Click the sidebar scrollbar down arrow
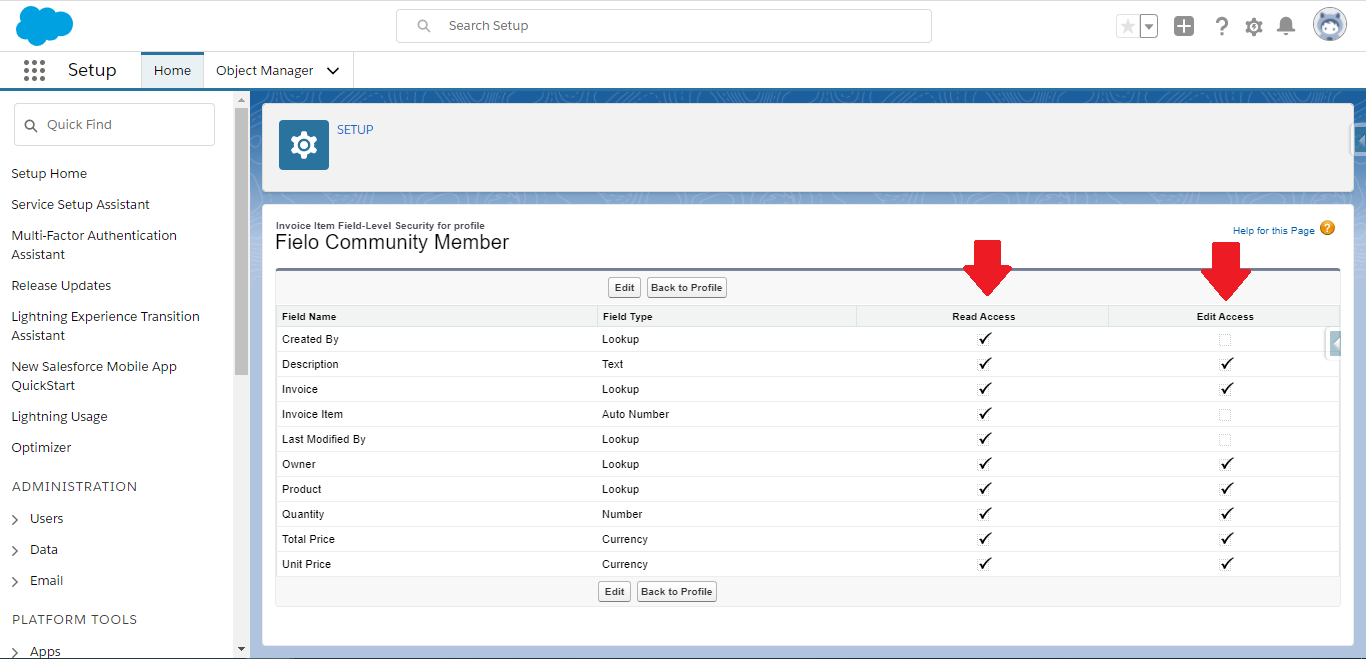The width and height of the screenshot is (1366, 659). [241, 649]
